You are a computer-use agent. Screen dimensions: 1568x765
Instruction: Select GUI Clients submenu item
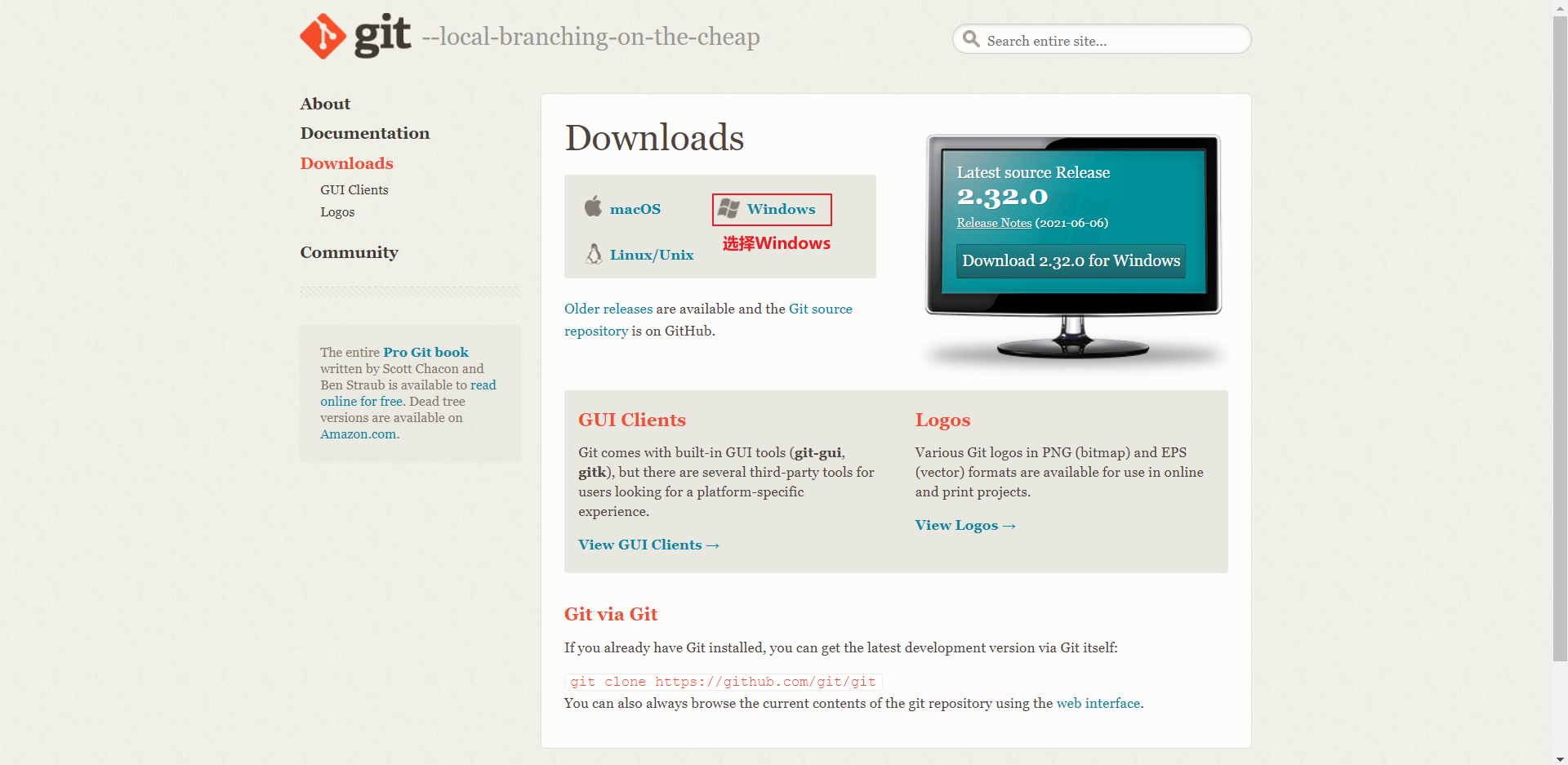354,189
